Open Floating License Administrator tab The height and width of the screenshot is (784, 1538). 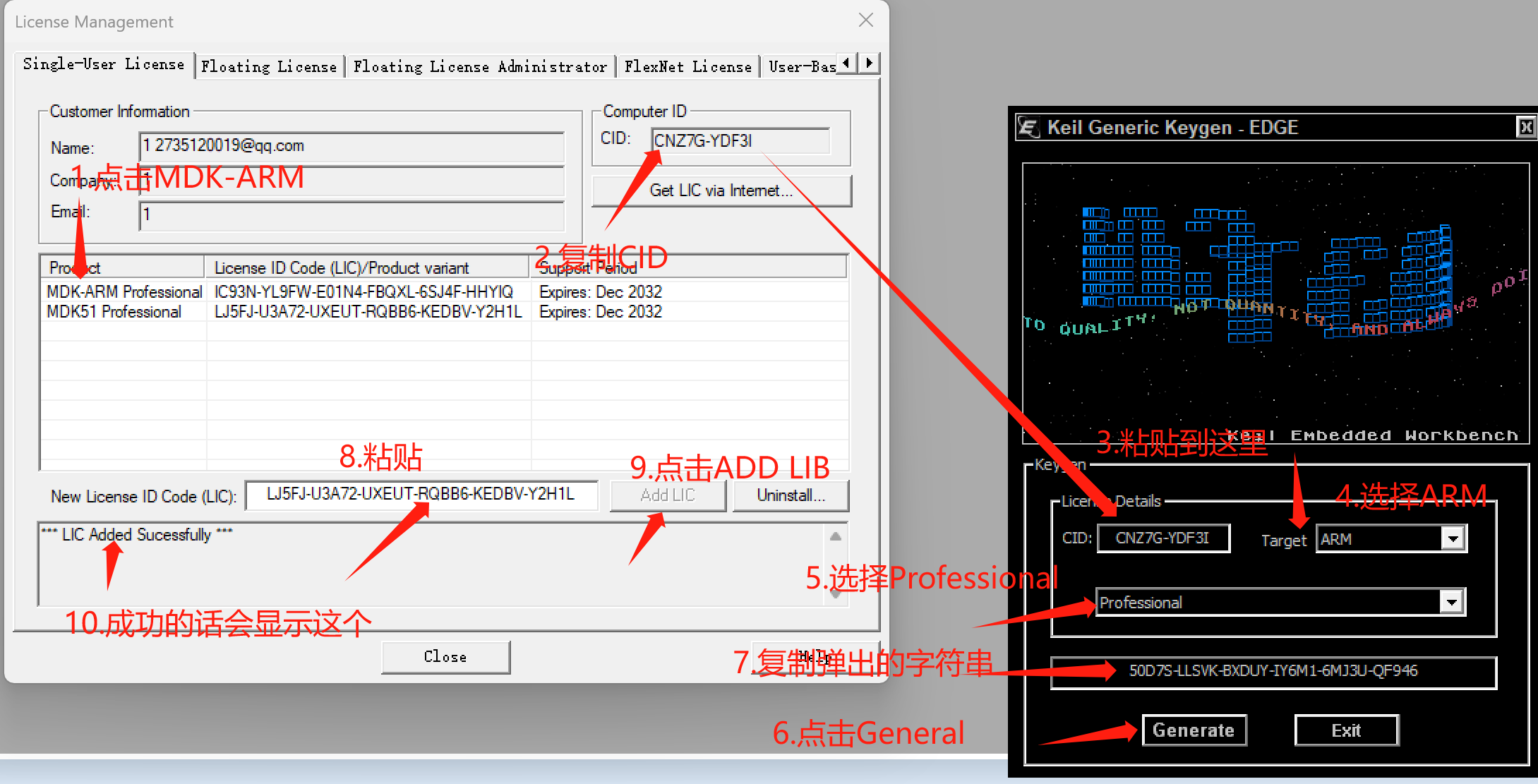[x=480, y=67]
